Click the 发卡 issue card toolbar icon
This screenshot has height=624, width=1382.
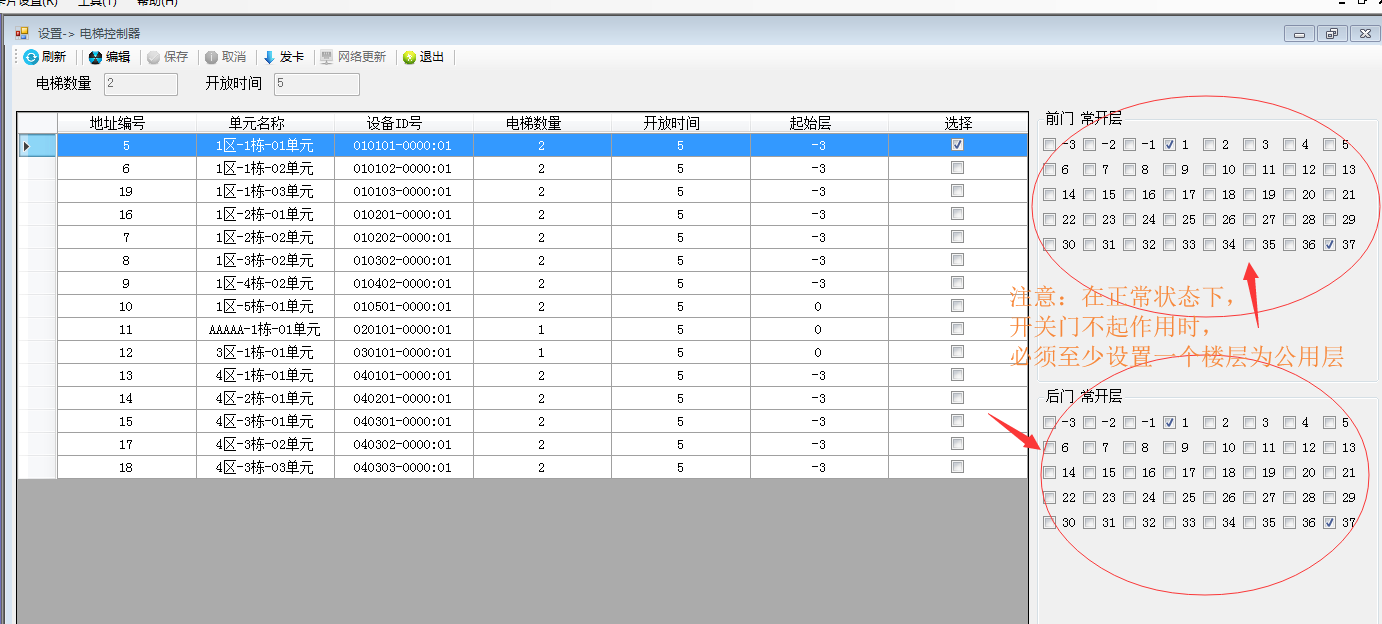(269, 58)
